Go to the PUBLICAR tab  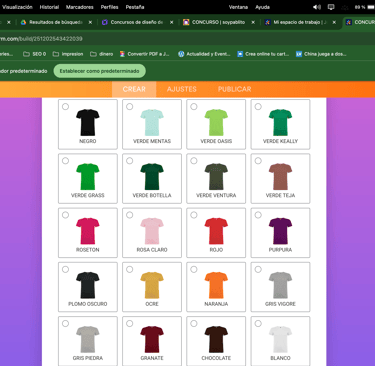click(235, 89)
